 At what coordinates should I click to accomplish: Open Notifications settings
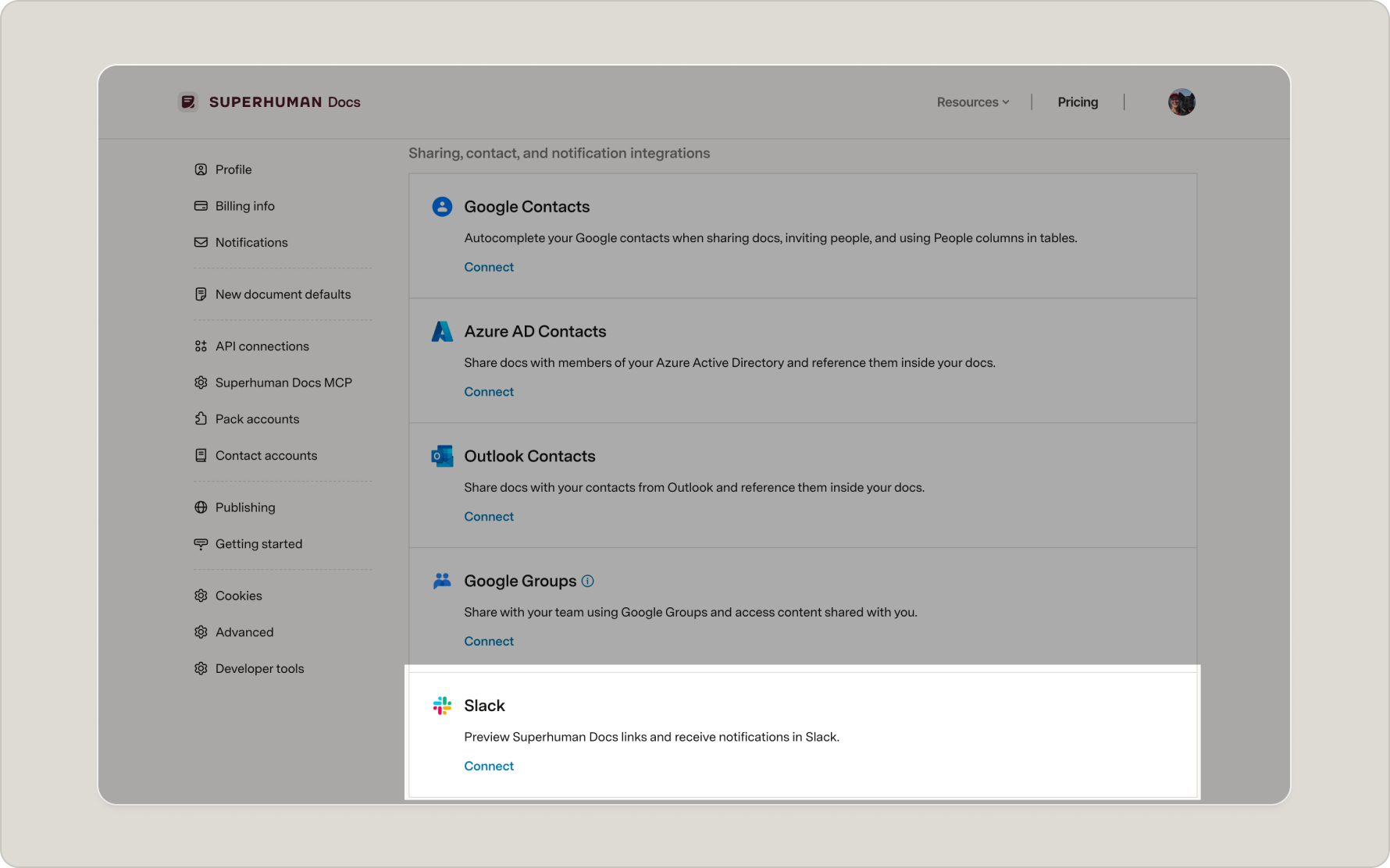[x=251, y=242]
